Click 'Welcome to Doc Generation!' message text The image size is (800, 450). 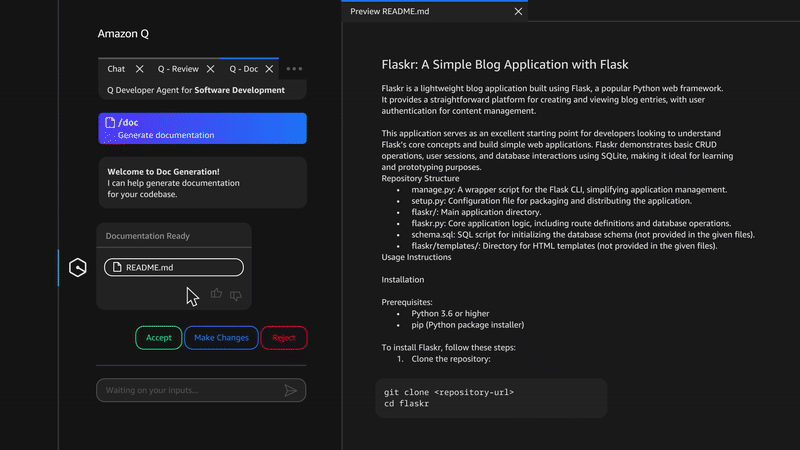(163, 172)
